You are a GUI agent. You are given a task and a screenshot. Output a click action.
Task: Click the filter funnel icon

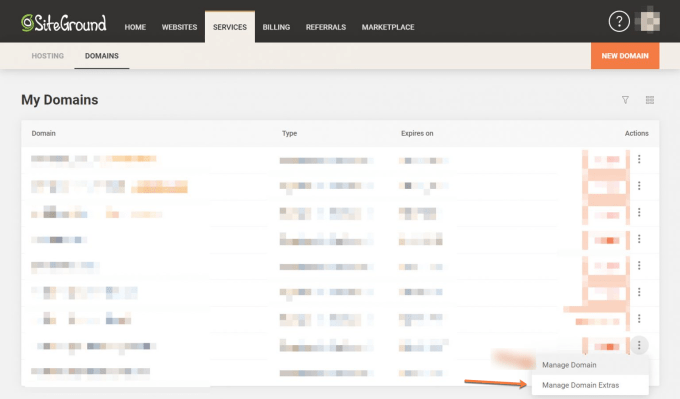(625, 100)
